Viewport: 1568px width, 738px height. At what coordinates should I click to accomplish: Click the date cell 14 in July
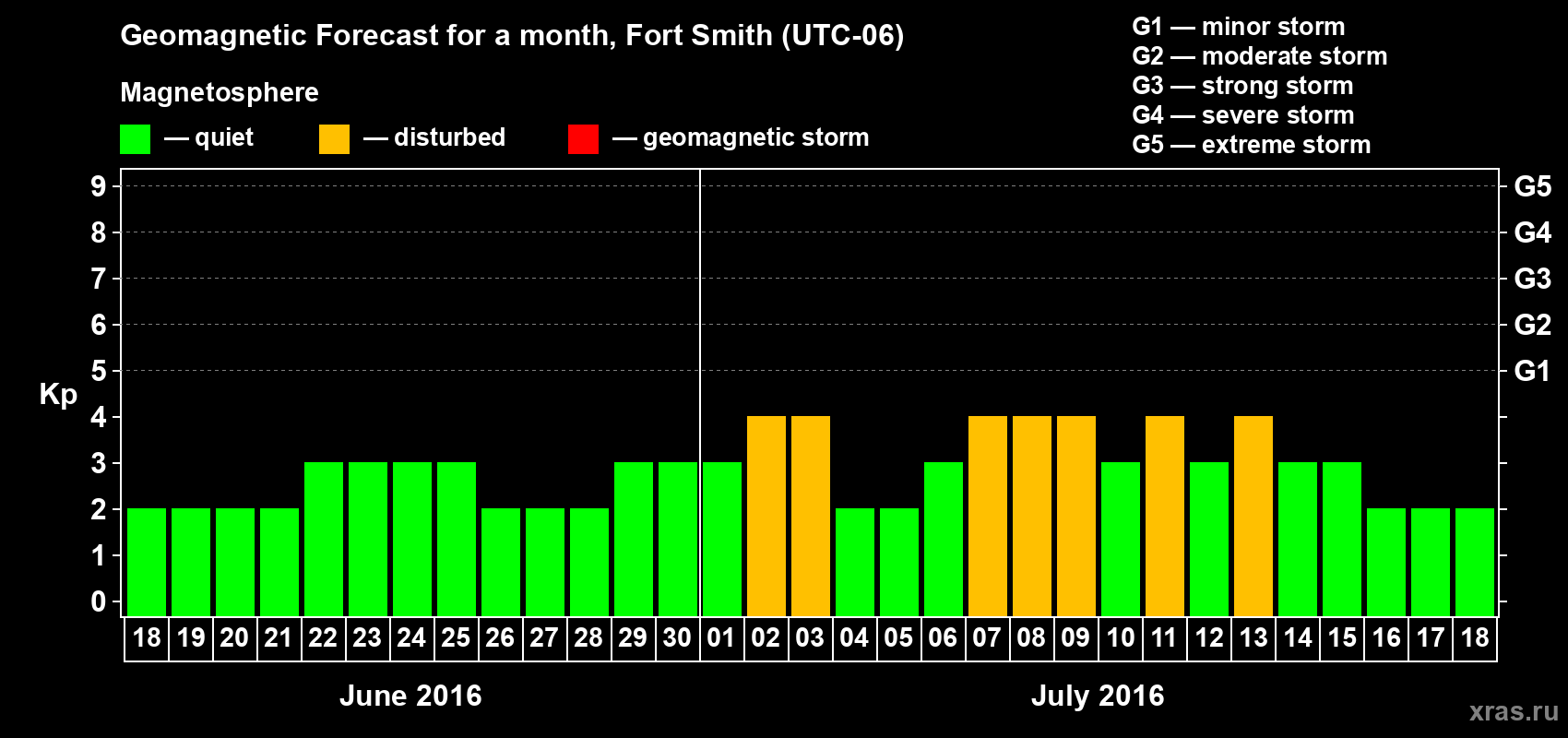[x=1298, y=638]
